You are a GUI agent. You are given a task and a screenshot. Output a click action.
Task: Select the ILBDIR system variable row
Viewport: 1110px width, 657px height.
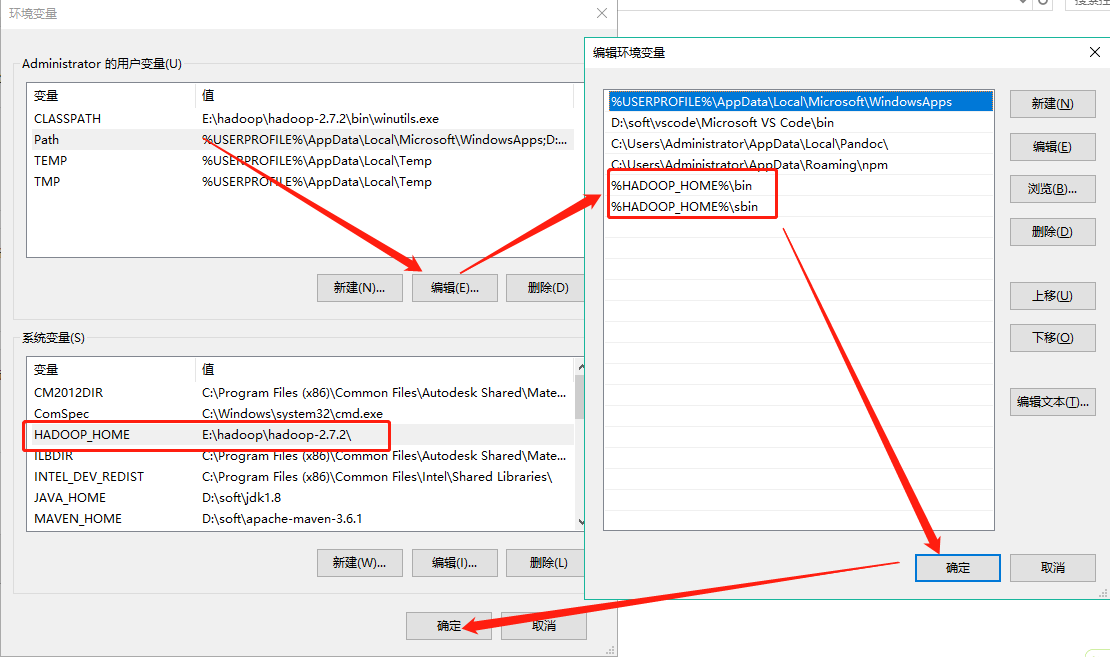(300, 456)
